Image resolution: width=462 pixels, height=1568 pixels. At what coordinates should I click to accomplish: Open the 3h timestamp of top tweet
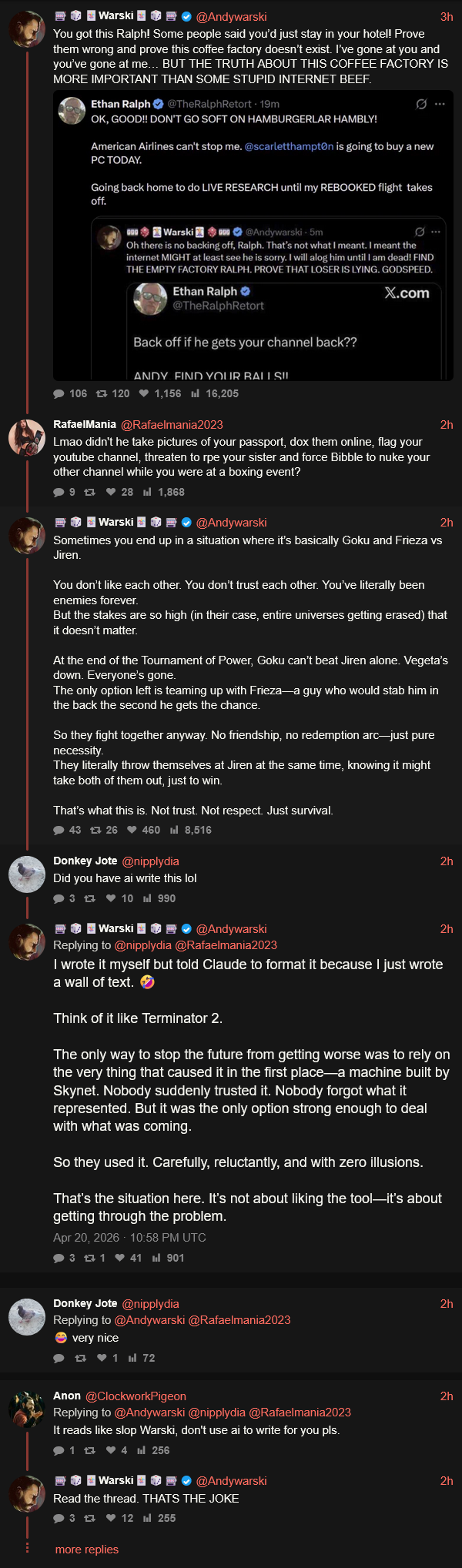point(447,17)
